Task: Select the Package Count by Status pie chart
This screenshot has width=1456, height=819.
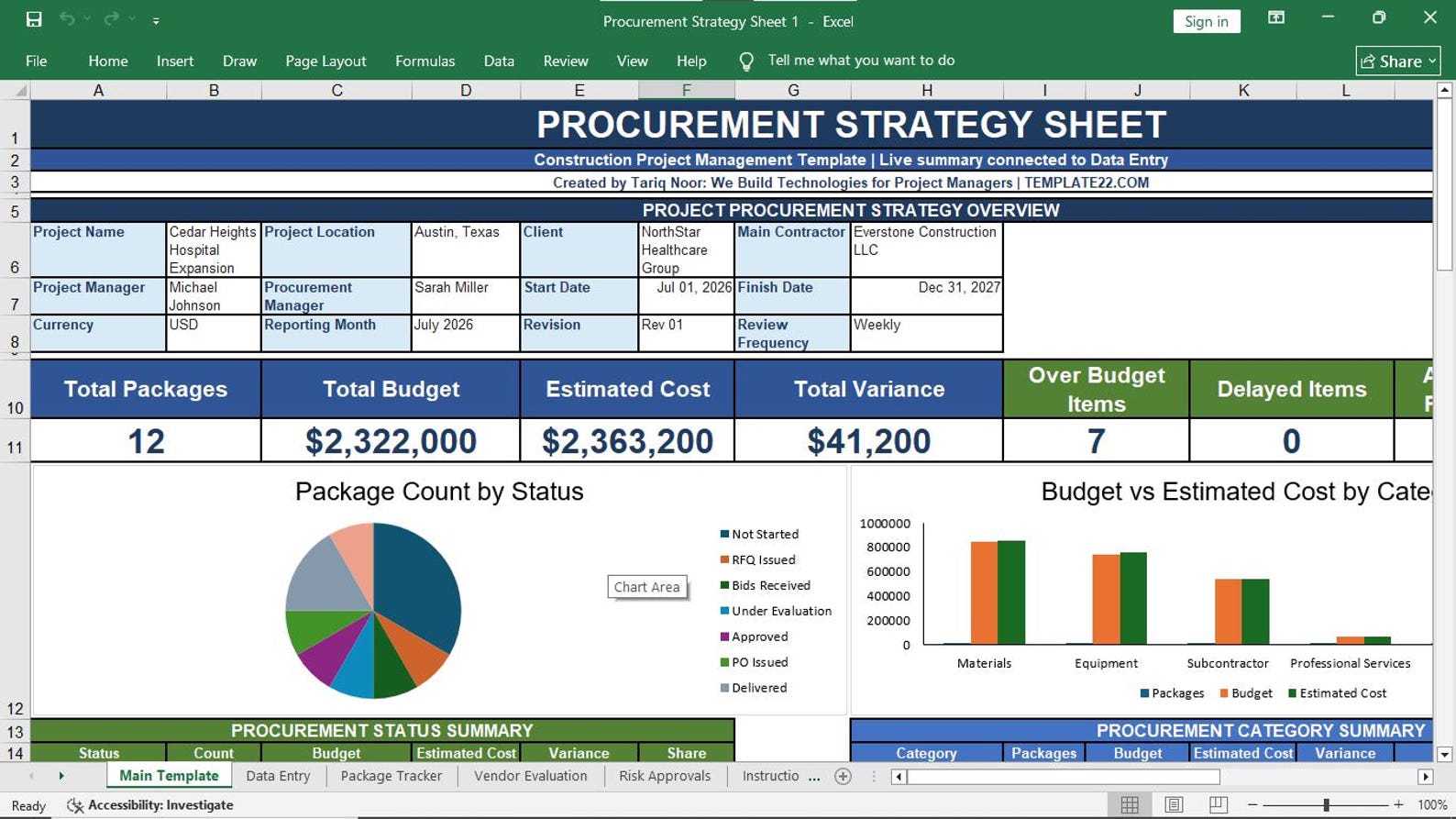Action: pos(373,610)
